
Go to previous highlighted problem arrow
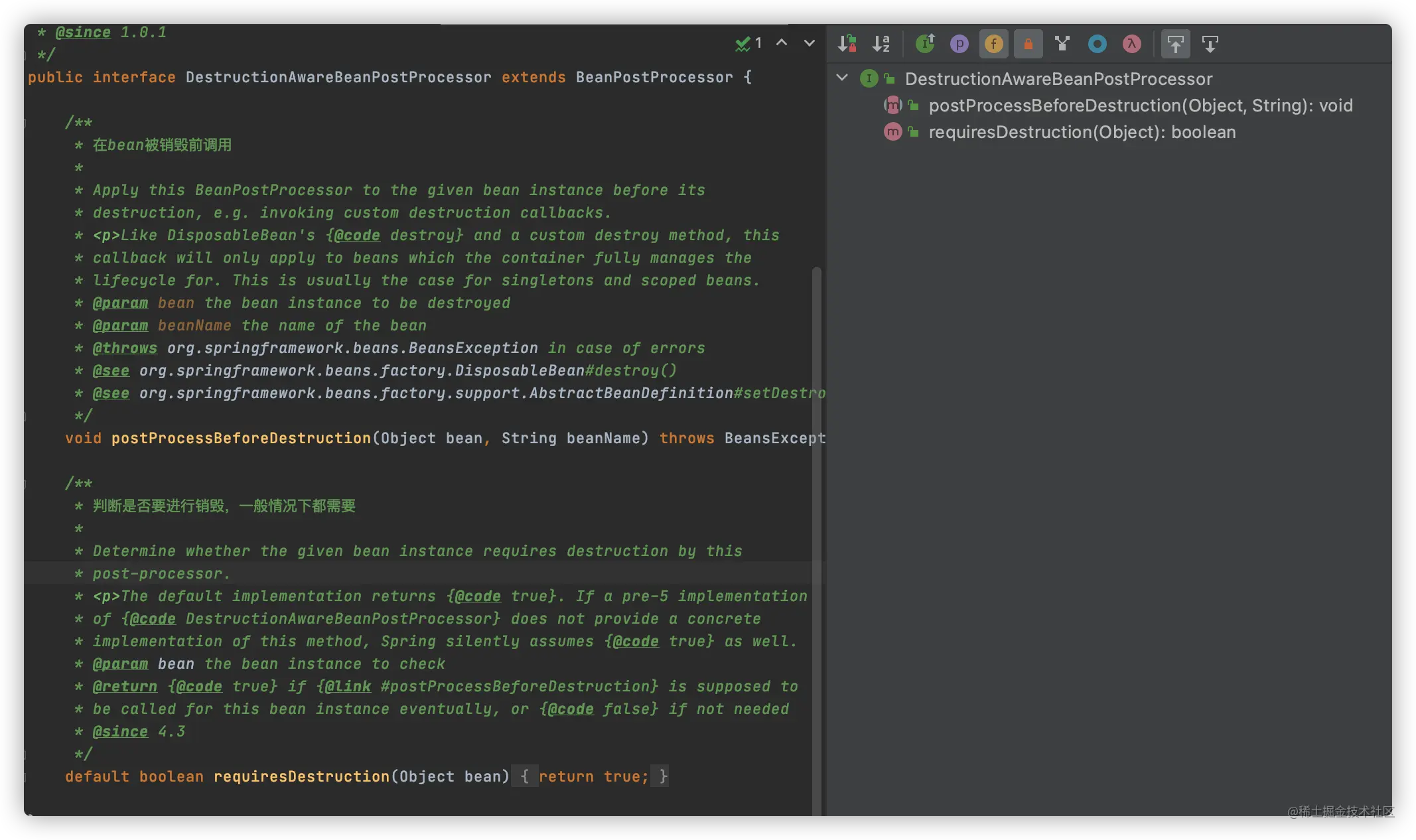(782, 43)
